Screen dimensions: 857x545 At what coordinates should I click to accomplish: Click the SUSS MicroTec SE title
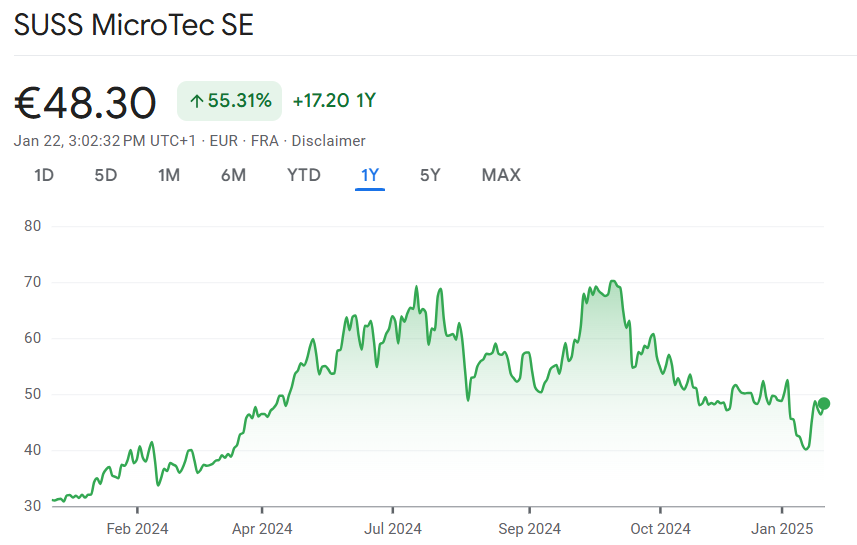point(134,25)
